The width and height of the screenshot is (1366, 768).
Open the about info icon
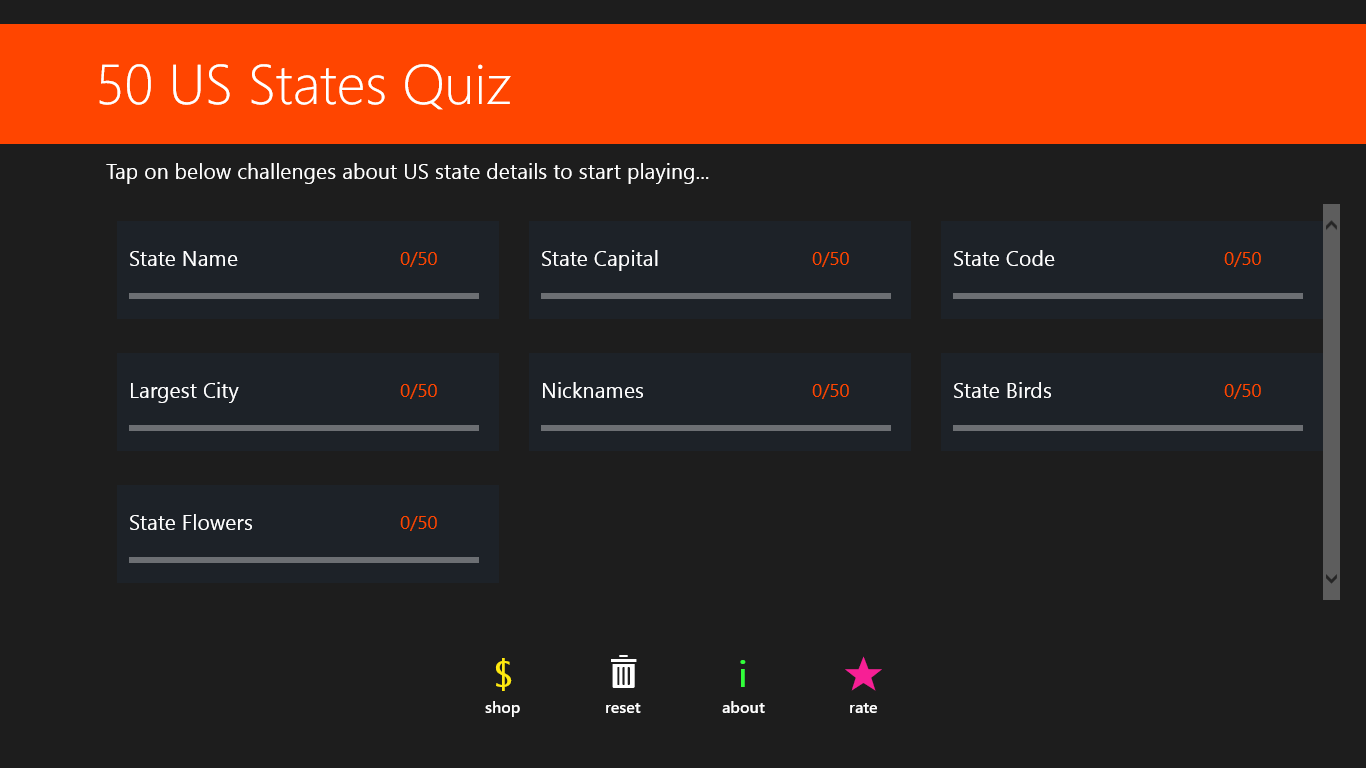point(743,675)
